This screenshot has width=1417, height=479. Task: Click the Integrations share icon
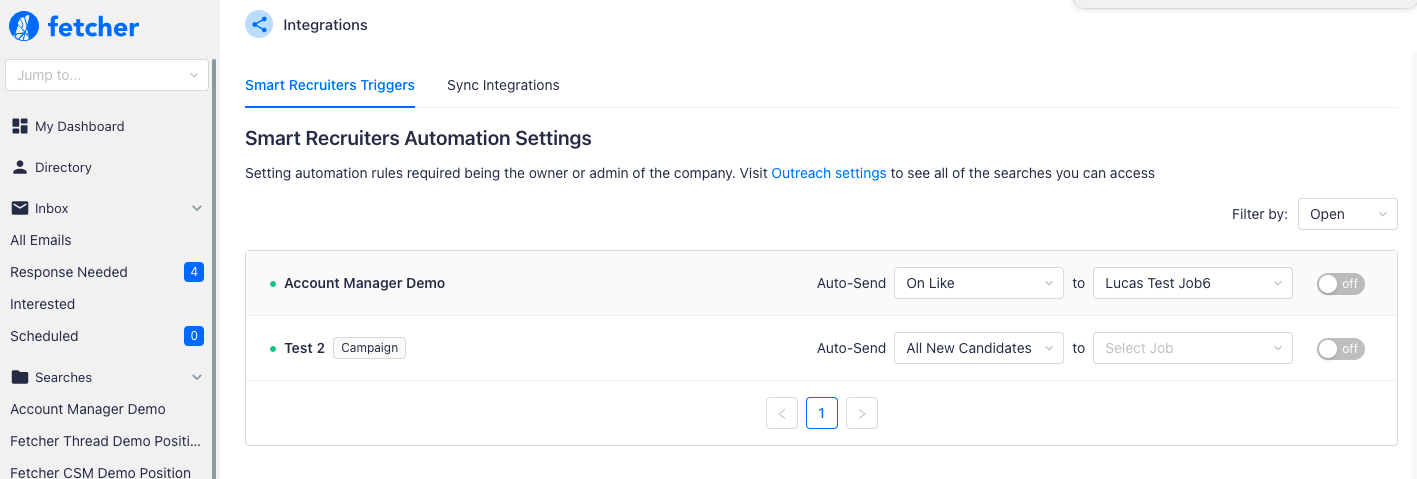click(260, 25)
